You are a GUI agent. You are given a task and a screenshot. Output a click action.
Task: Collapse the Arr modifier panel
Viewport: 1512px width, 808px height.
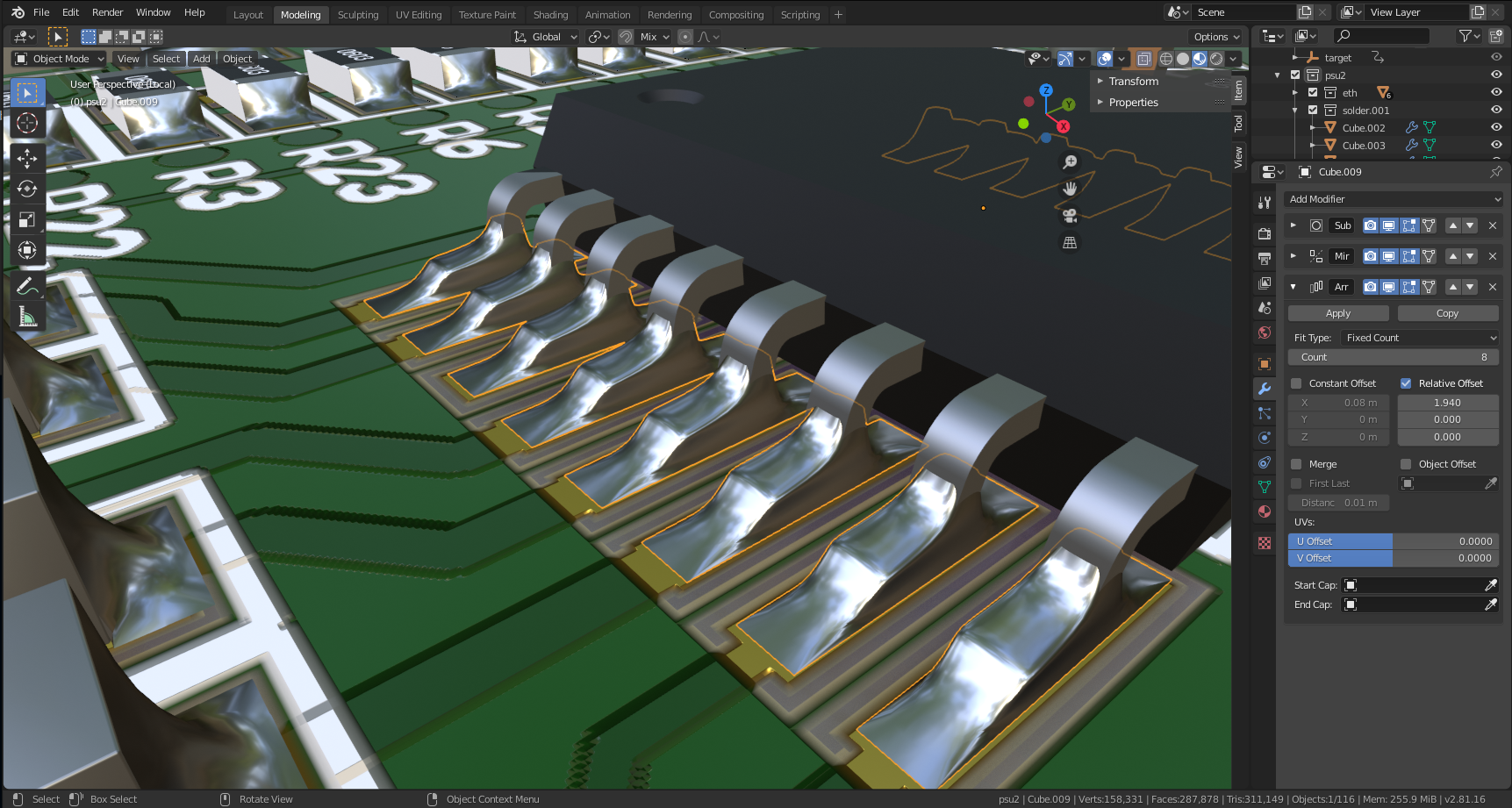click(x=1293, y=287)
